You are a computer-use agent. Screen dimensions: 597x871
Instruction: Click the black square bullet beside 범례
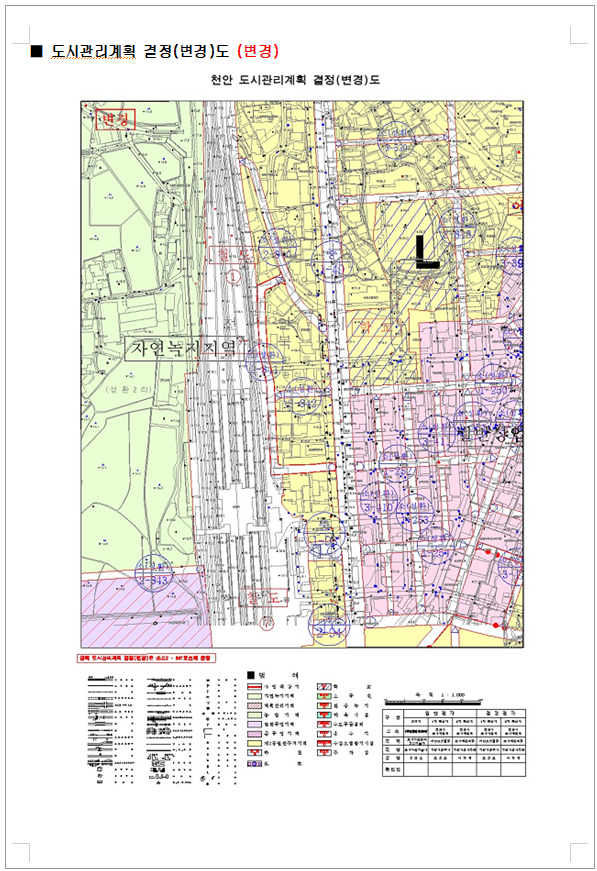click(x=250, y=675)
